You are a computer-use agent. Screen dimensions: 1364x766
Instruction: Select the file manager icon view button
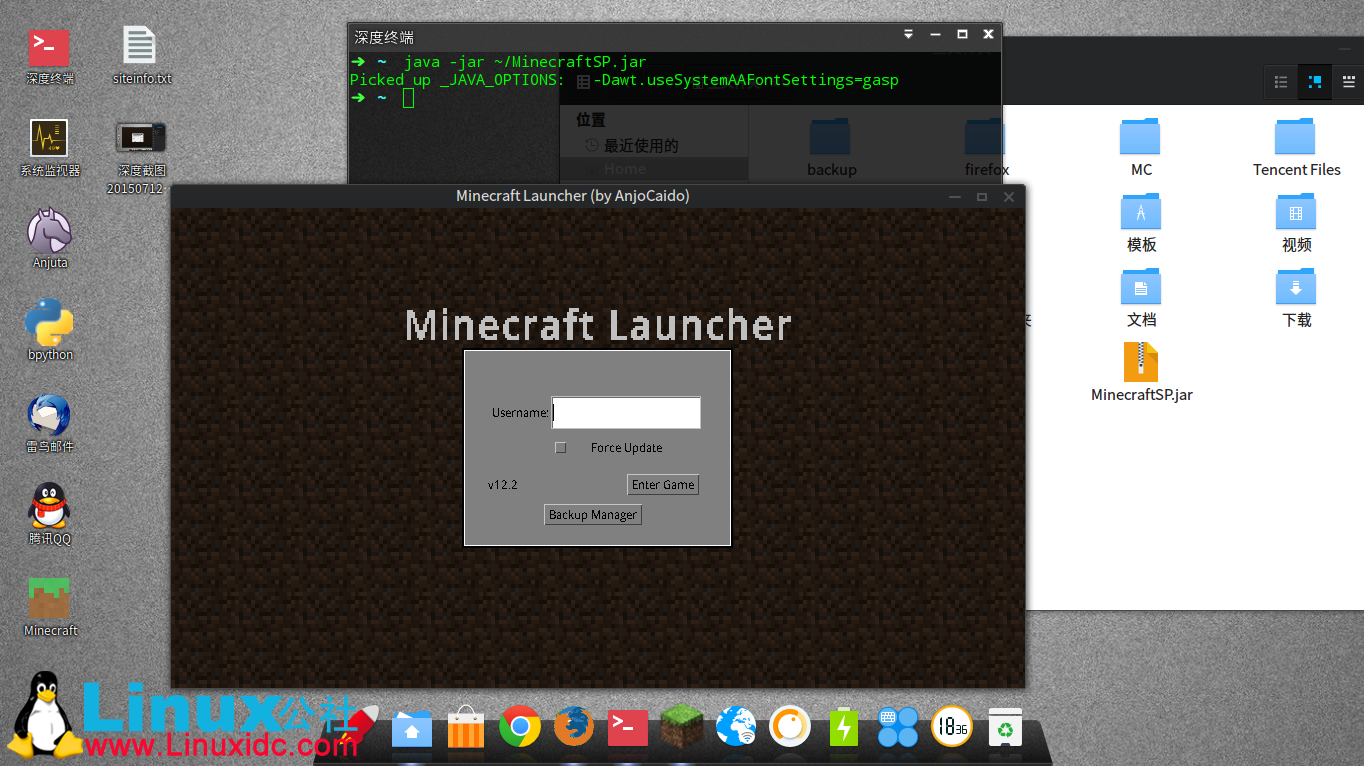tap(1315, 83)
